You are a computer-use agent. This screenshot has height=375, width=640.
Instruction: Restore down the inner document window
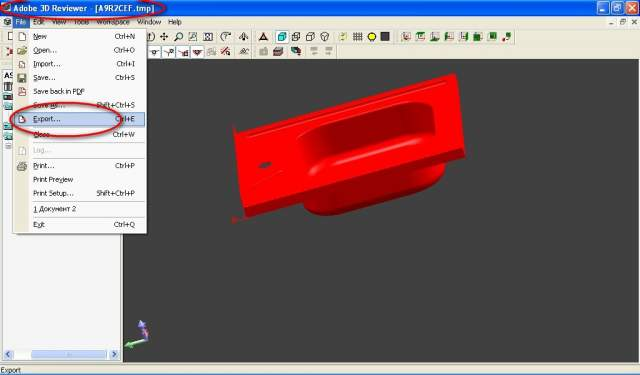point(622,22)
